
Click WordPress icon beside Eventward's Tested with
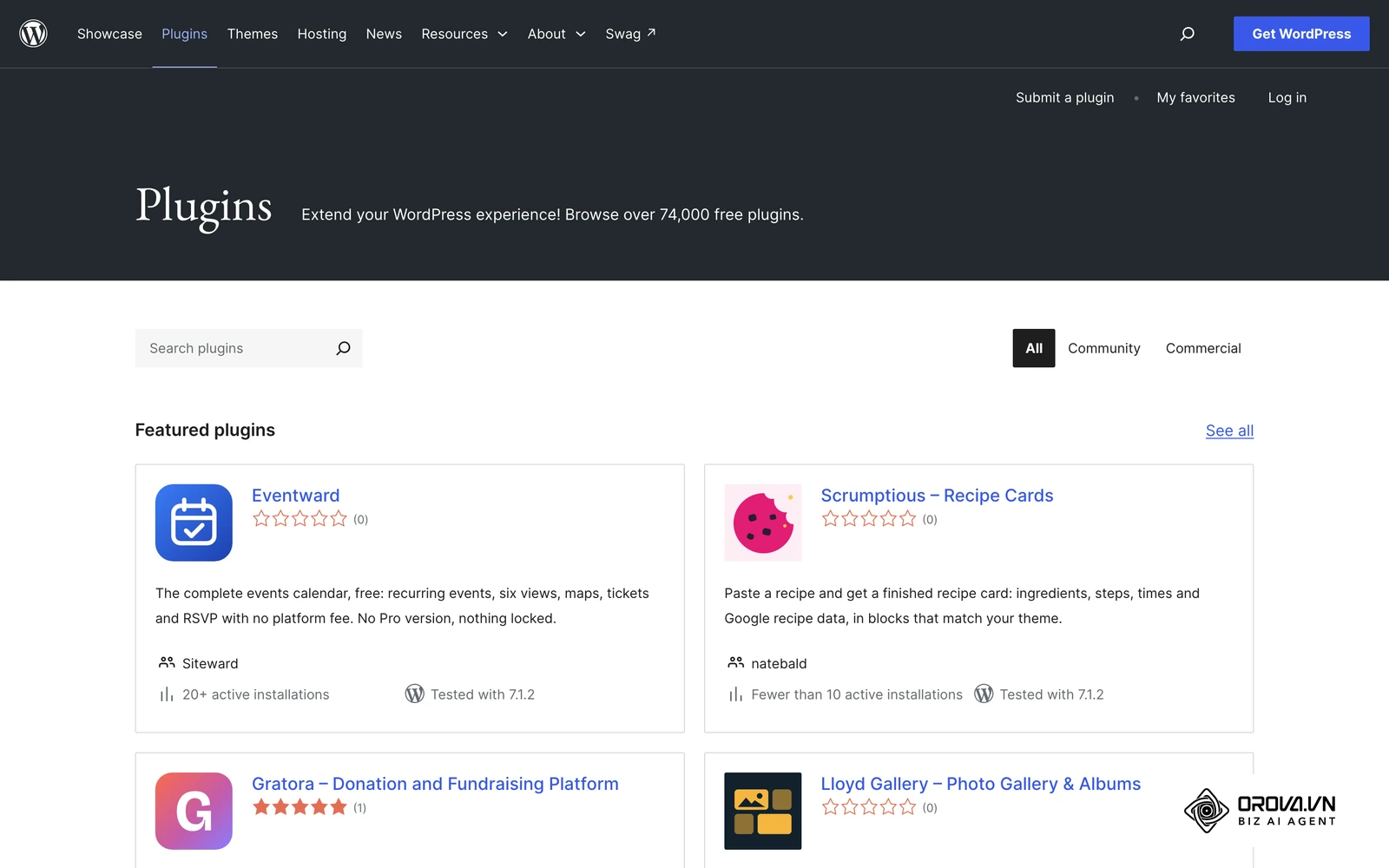point(415,694)
